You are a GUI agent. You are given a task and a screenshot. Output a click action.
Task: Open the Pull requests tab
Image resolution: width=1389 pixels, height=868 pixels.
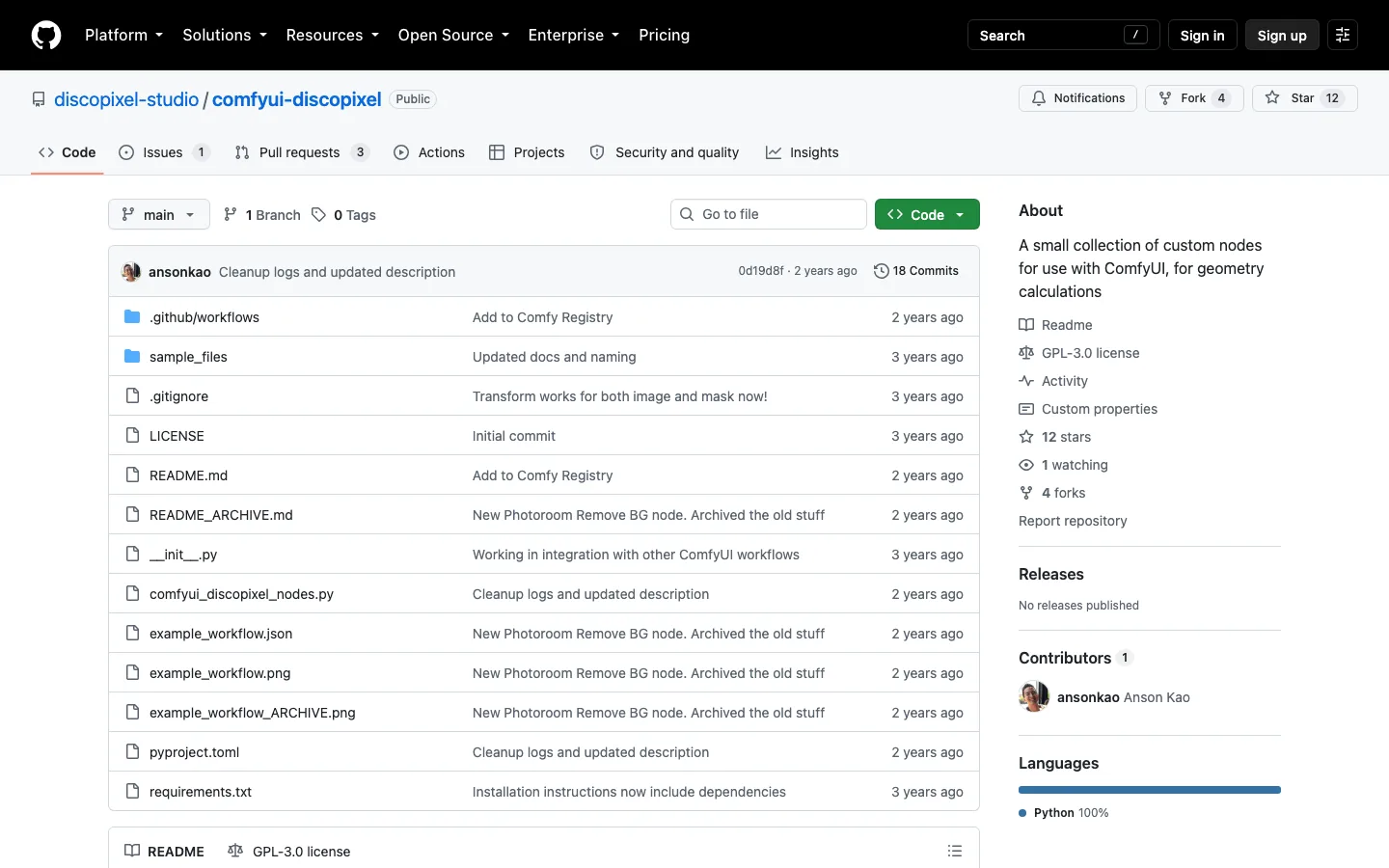point(302,152)
